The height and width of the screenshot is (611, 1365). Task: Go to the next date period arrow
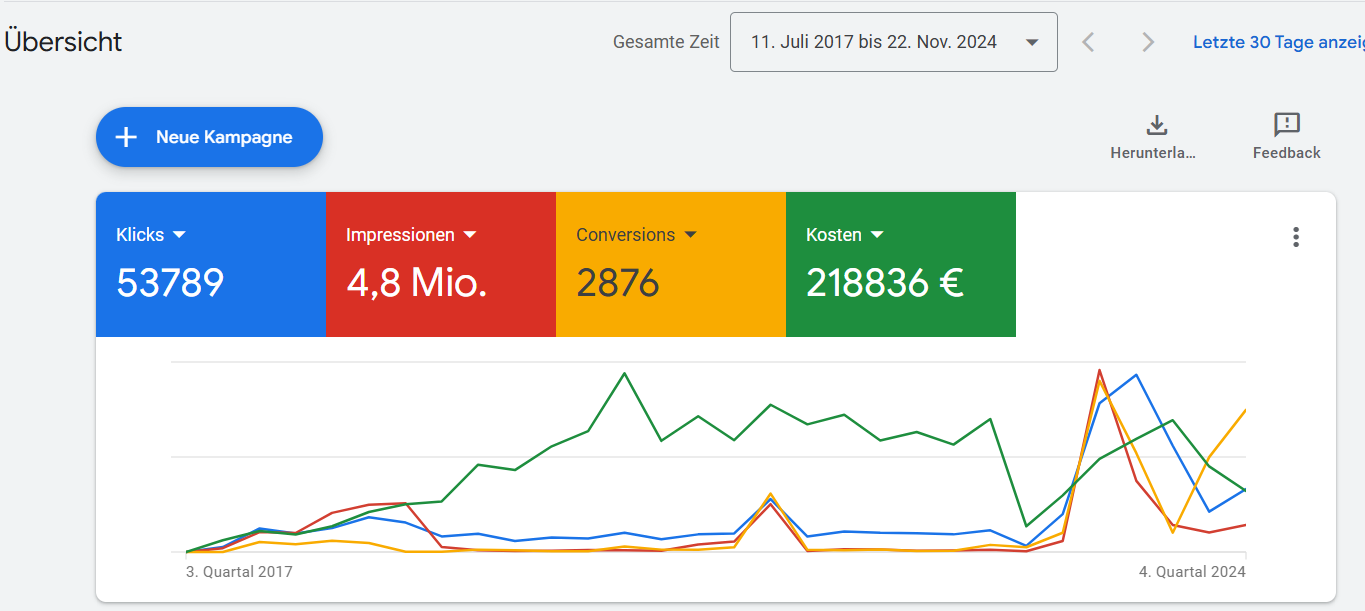1148,42
